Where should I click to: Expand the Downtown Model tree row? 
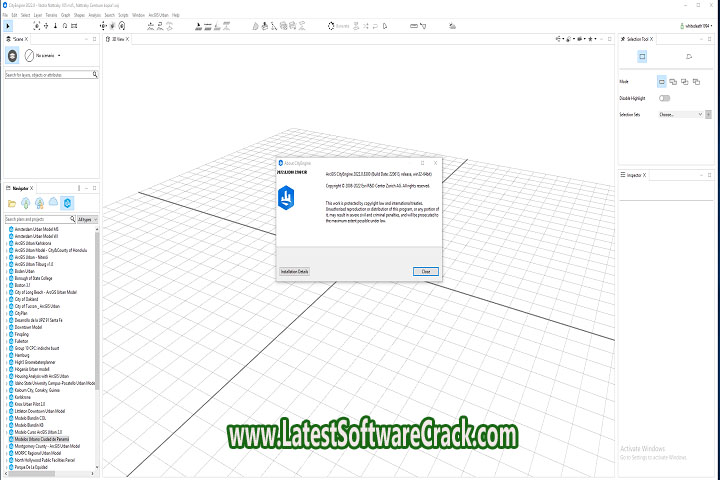(6, 327)
